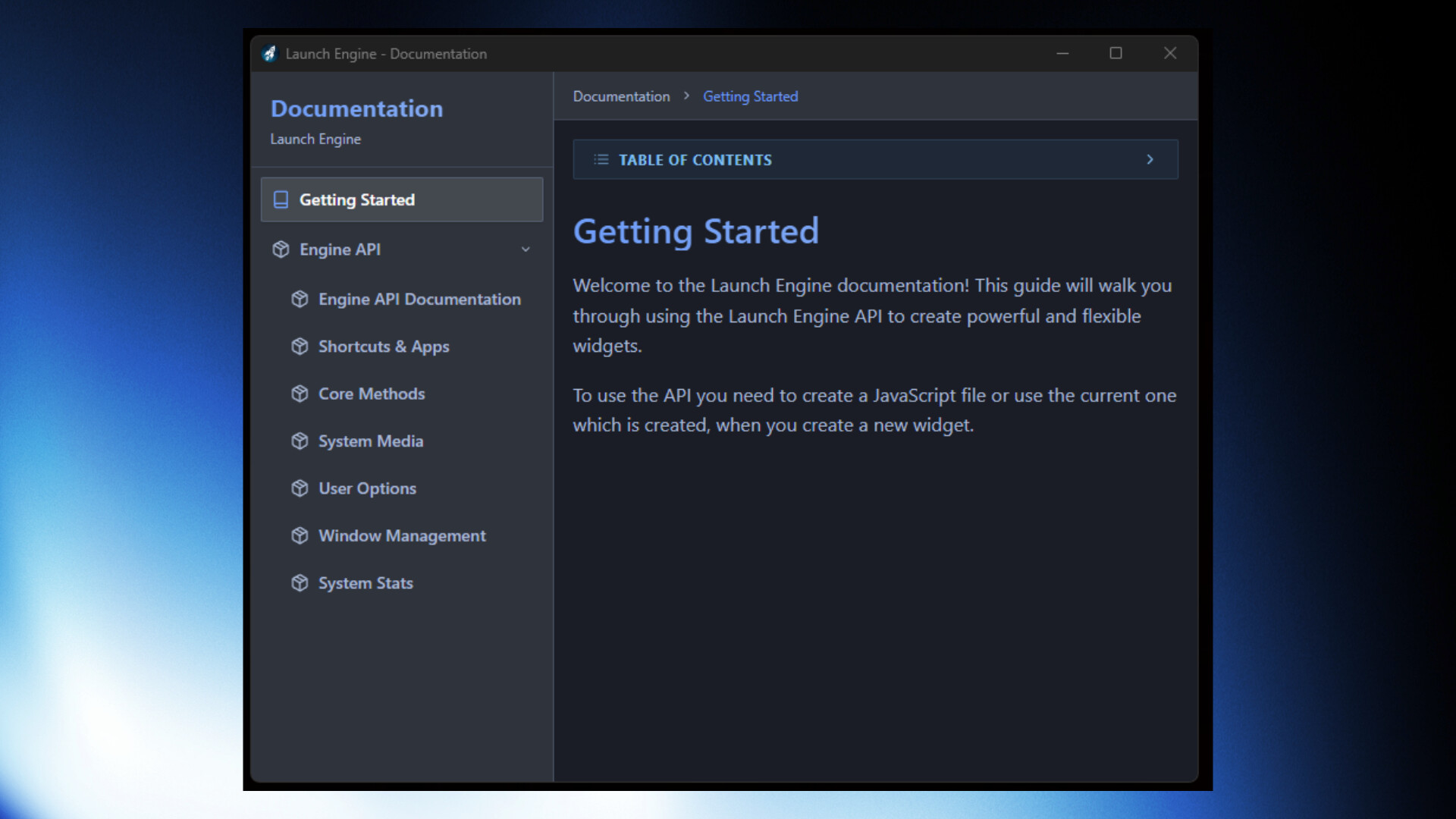Click the list icon in Table of Contents bar
This screenshot has width=1456, height=819.
601,159
